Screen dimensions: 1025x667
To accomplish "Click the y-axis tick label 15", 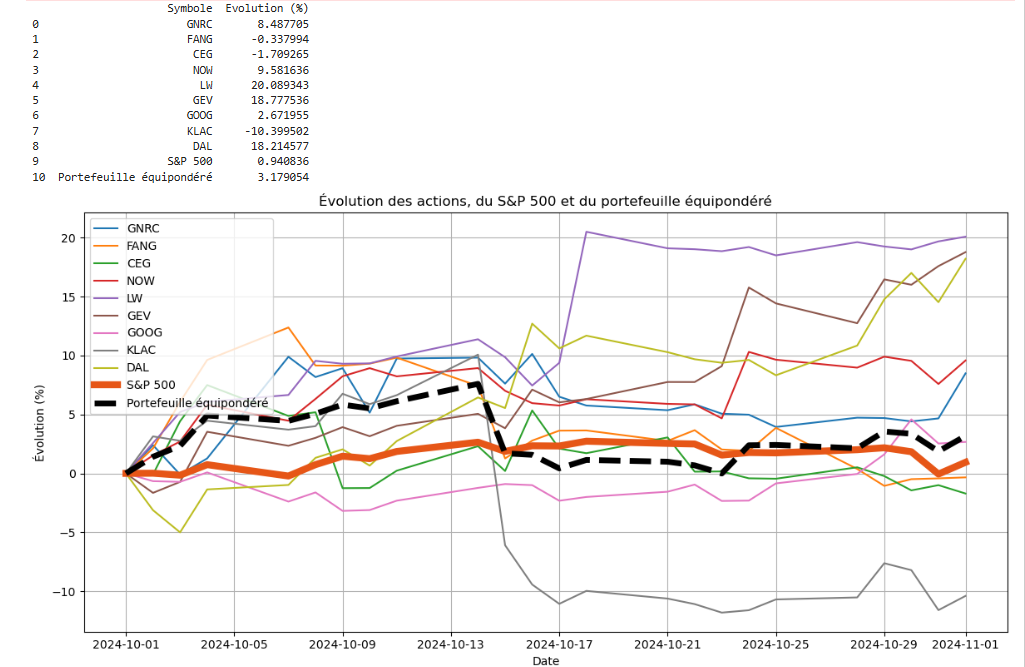I will tap(69, 297).
